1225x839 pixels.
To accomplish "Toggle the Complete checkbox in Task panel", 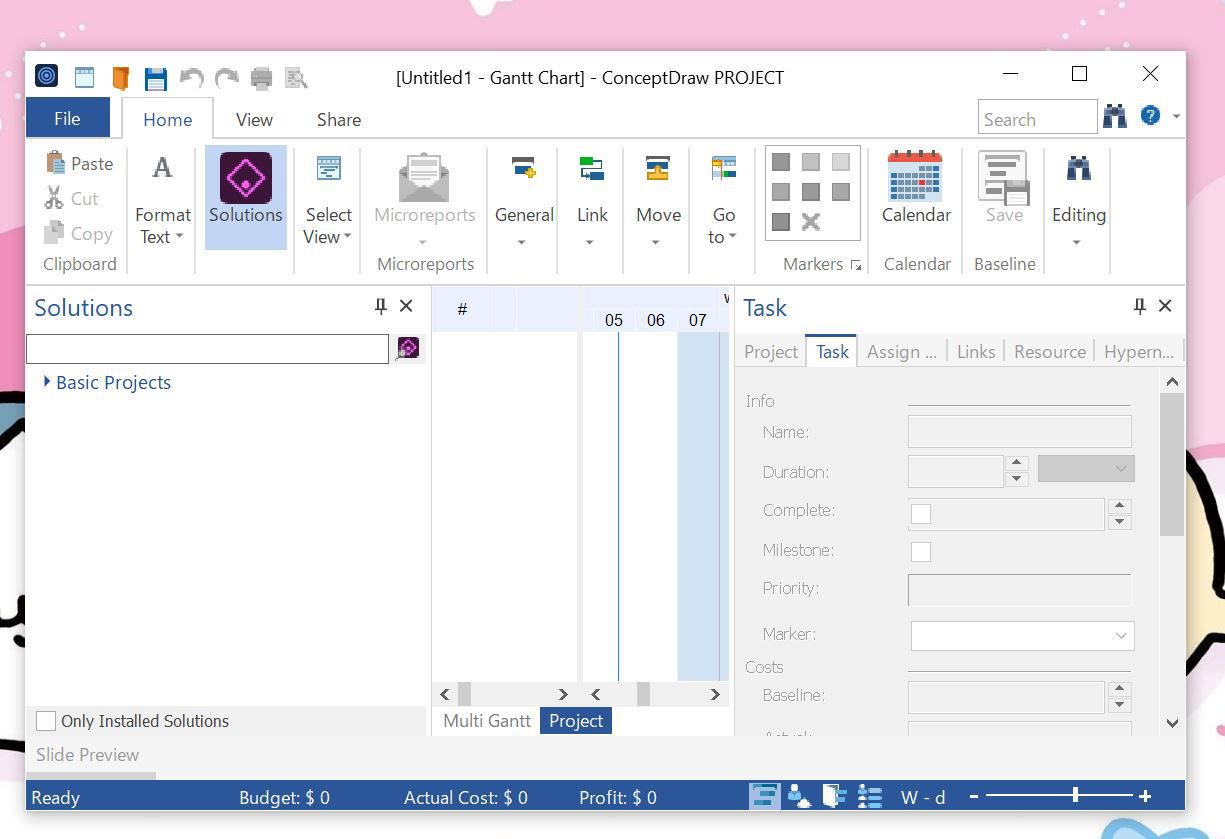I will pos(920,511).
